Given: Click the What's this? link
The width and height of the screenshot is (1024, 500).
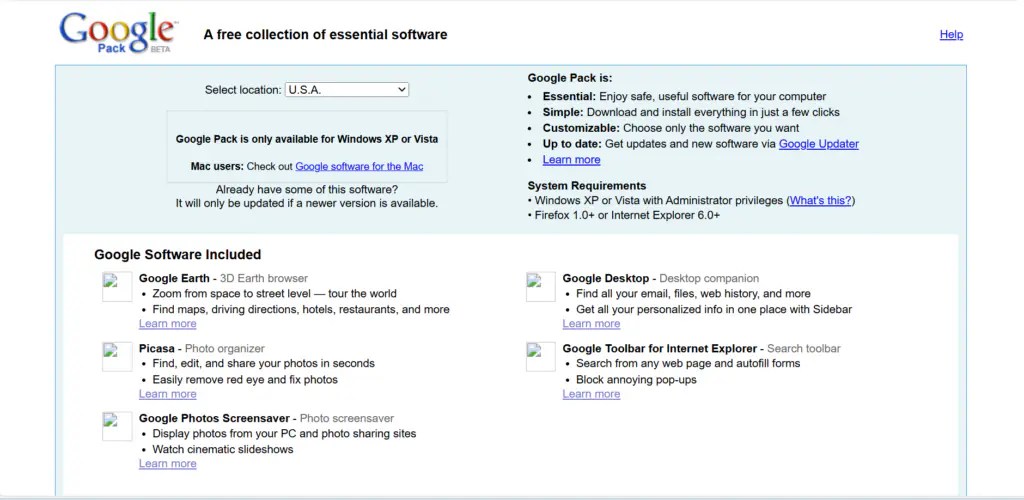Looking at the screenshot, I should [820, 201].
